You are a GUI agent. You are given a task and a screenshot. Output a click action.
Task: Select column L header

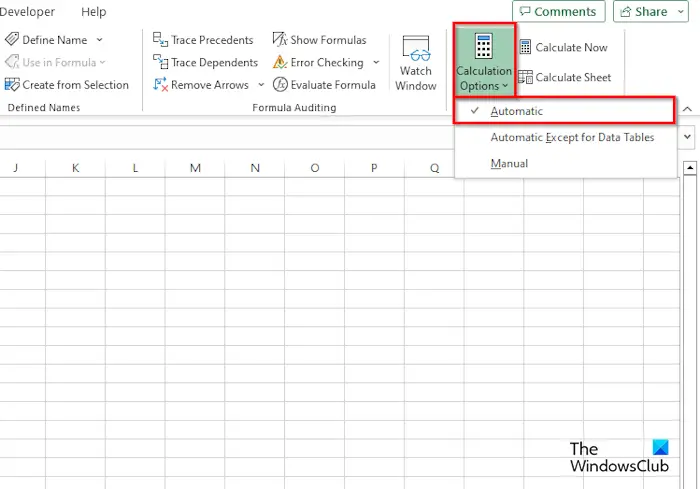click(135, 168)
